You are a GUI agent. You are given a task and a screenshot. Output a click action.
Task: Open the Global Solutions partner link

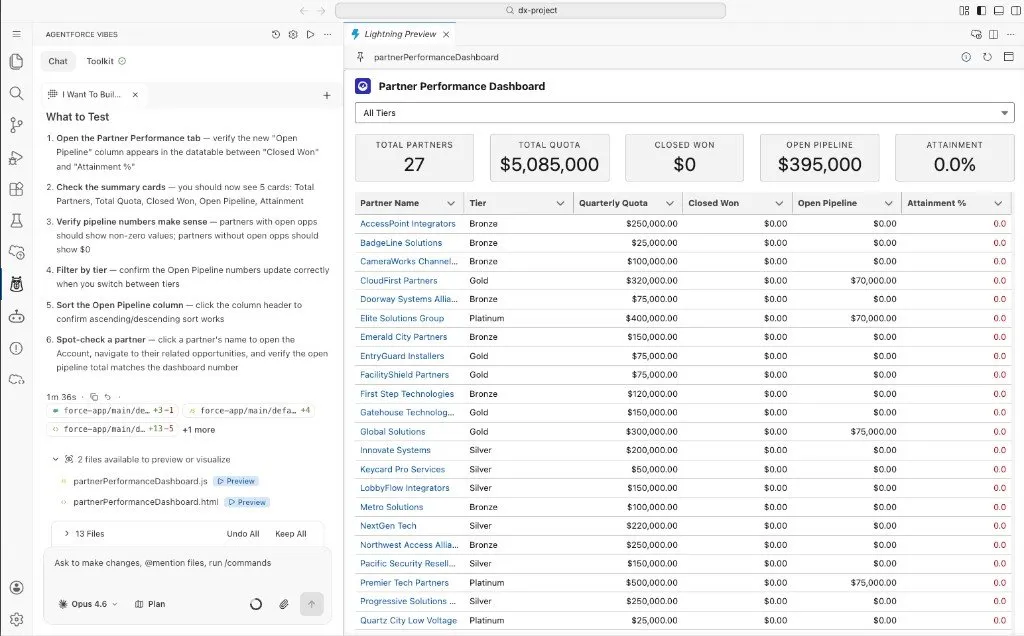point(392,432)
